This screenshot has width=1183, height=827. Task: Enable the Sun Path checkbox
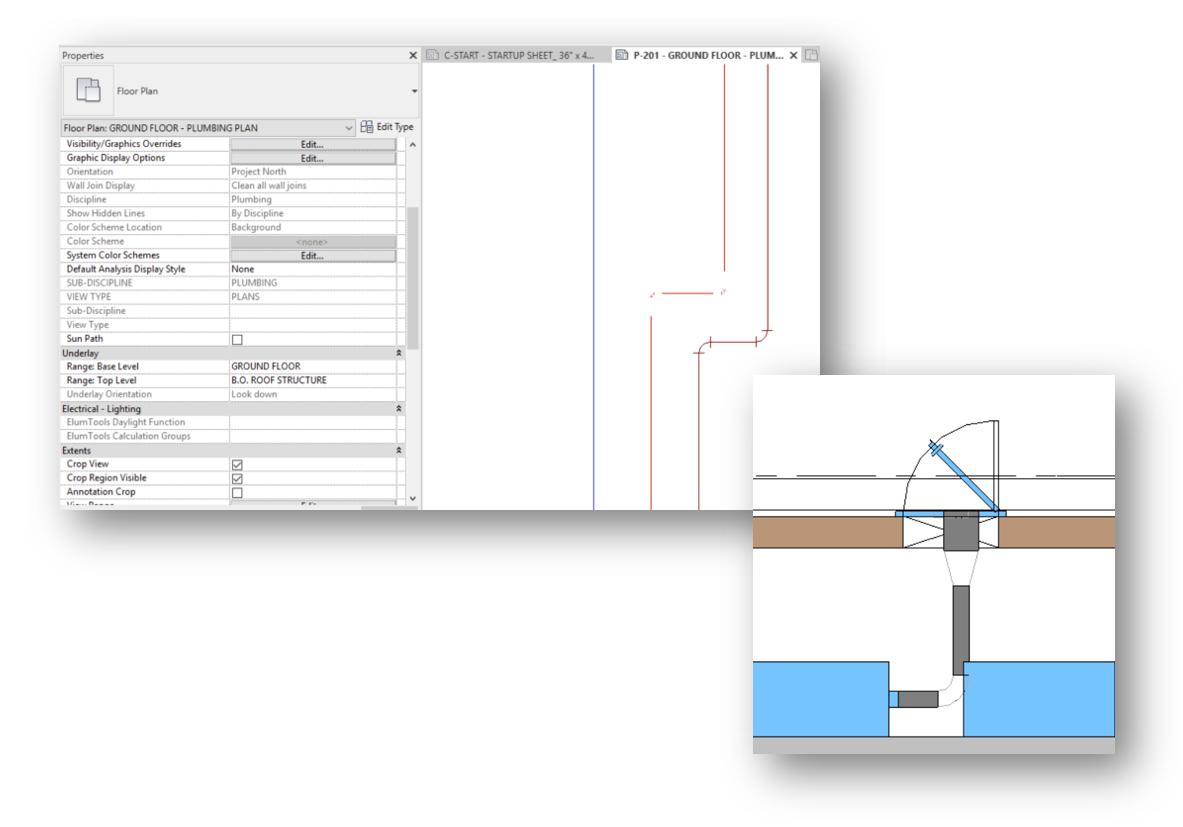[237, 338]
